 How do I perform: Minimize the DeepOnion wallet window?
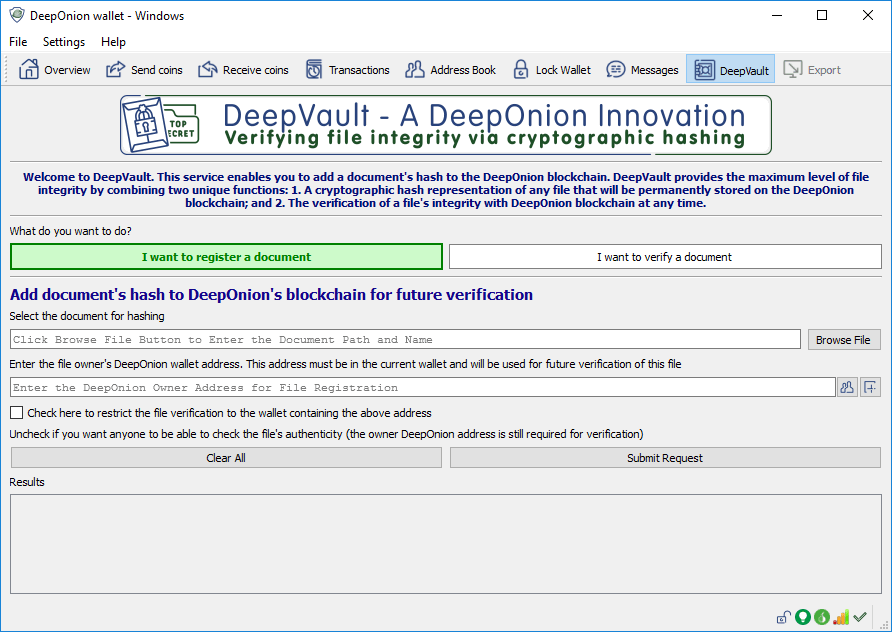(x=777, y=15)
